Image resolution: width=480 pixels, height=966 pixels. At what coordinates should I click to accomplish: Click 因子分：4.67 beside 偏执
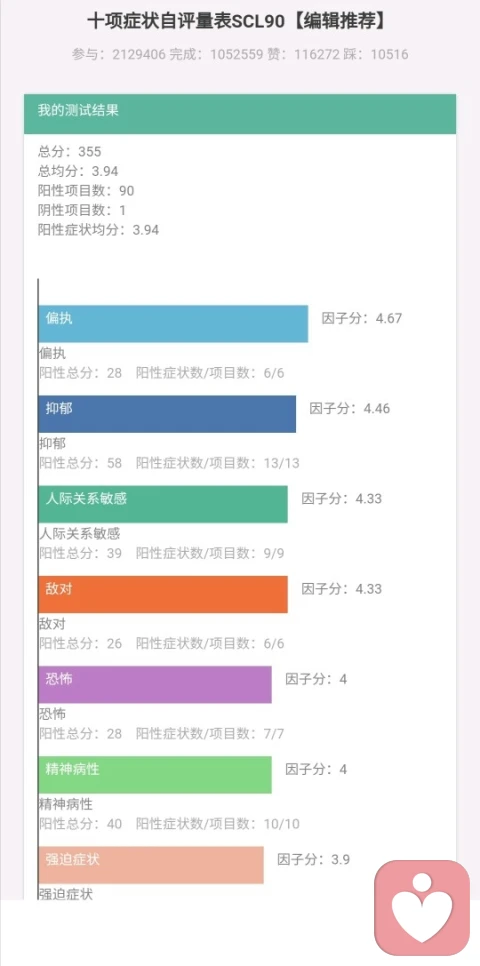[x=362, y=319]
